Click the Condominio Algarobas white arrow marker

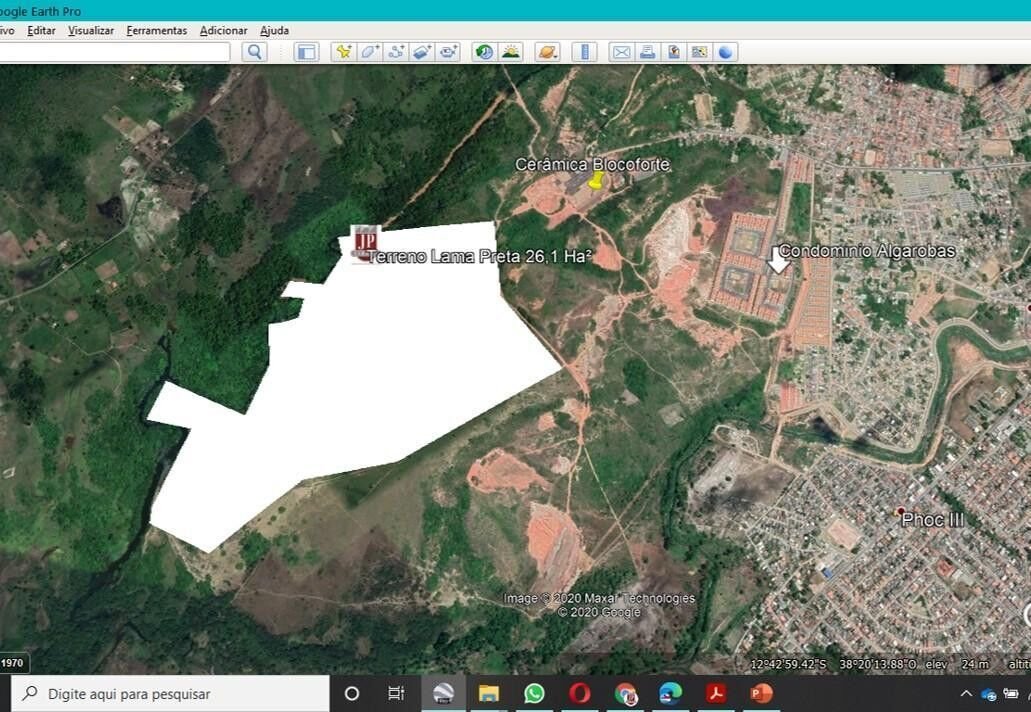pos(779,260)
